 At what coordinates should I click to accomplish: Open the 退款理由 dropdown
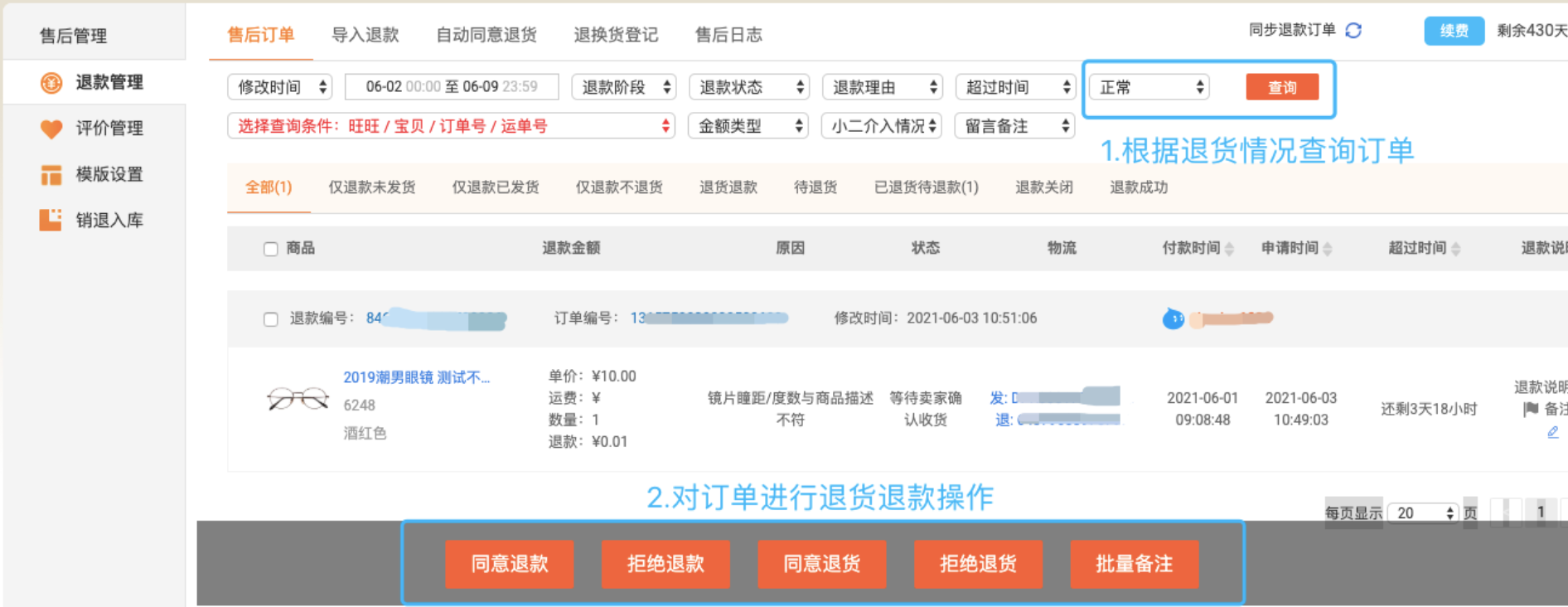coord(883,87)
